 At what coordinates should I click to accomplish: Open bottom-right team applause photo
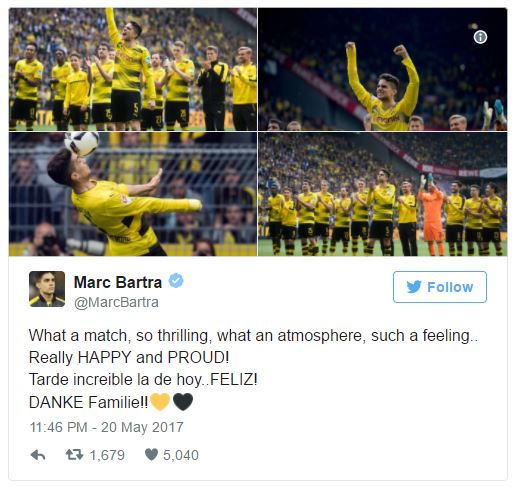coord(383,194)
